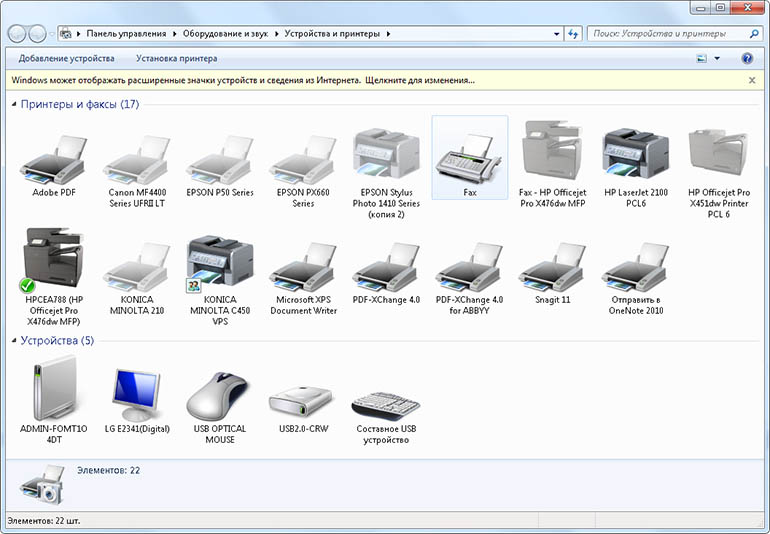Dismiss the yellow information bar
This screenshot has width=770, height=534.
(x=752, y=80)
